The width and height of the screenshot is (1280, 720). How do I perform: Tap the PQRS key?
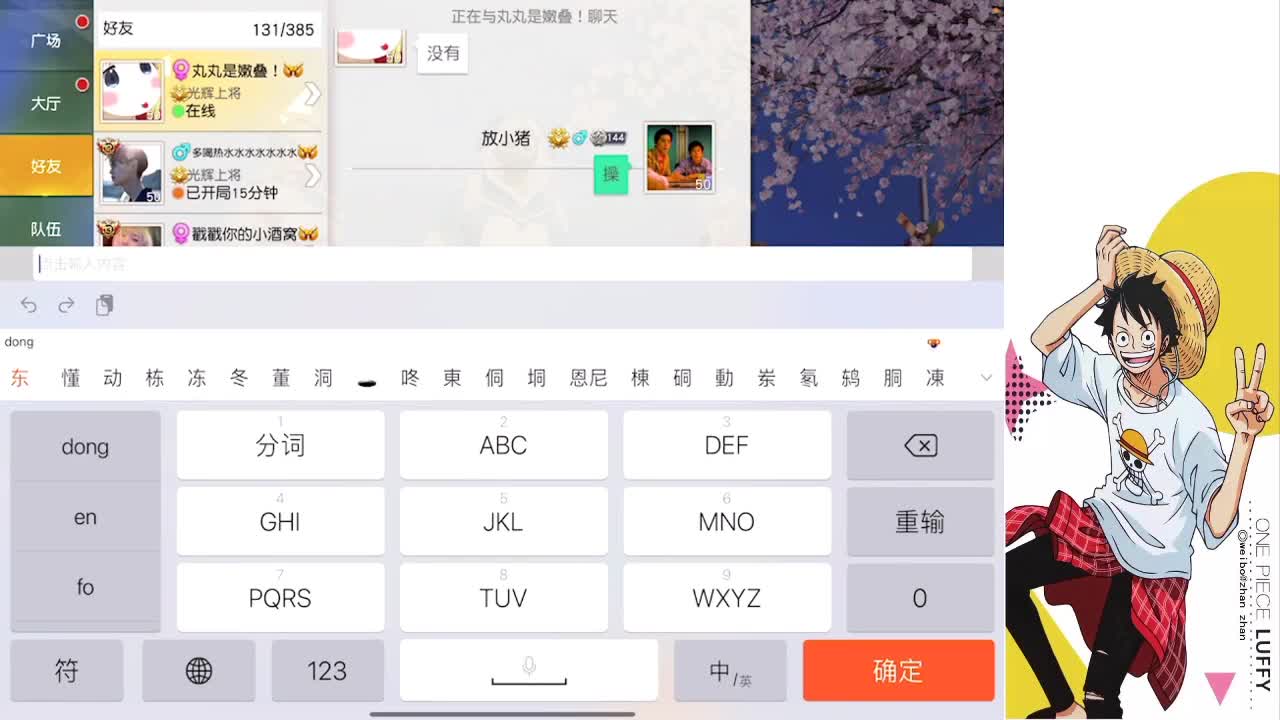pos(280,598)
